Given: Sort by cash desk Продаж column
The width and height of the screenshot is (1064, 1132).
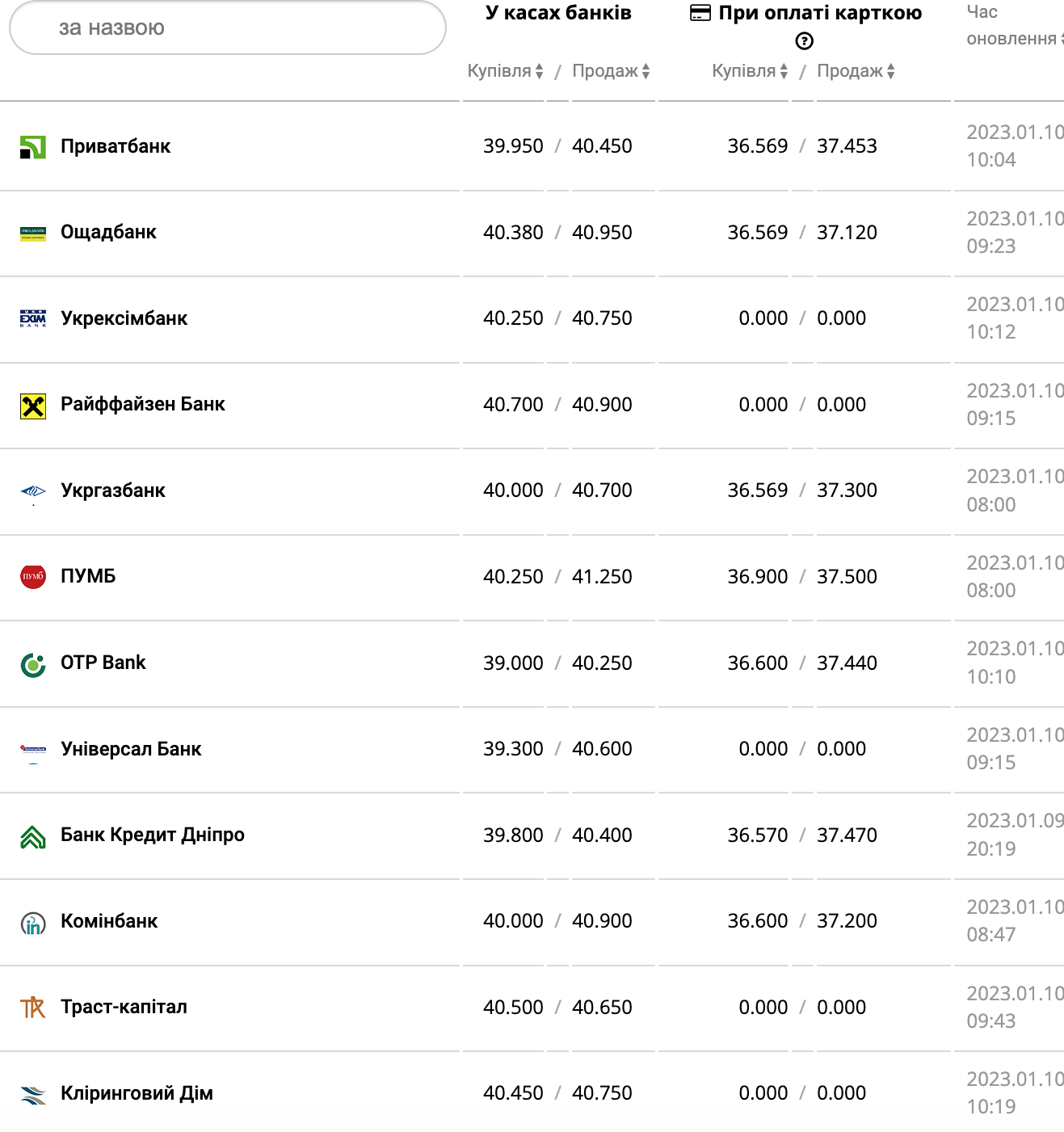Looking at the screenshot, I should tap(611, 71).
